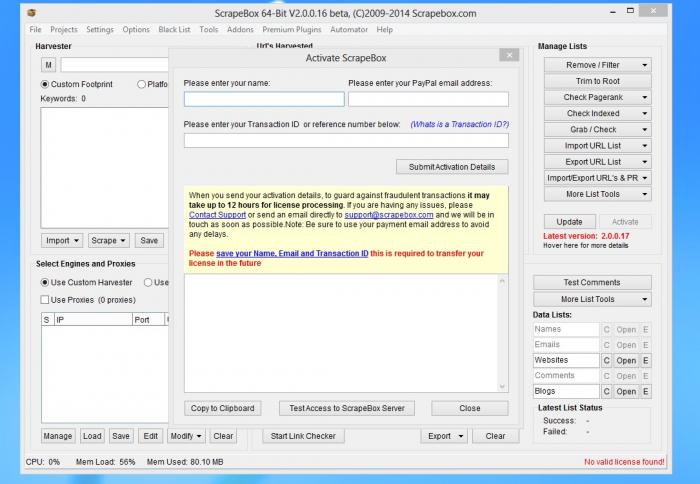
Task: Open the Projects menu
Action: click(63, 29)
